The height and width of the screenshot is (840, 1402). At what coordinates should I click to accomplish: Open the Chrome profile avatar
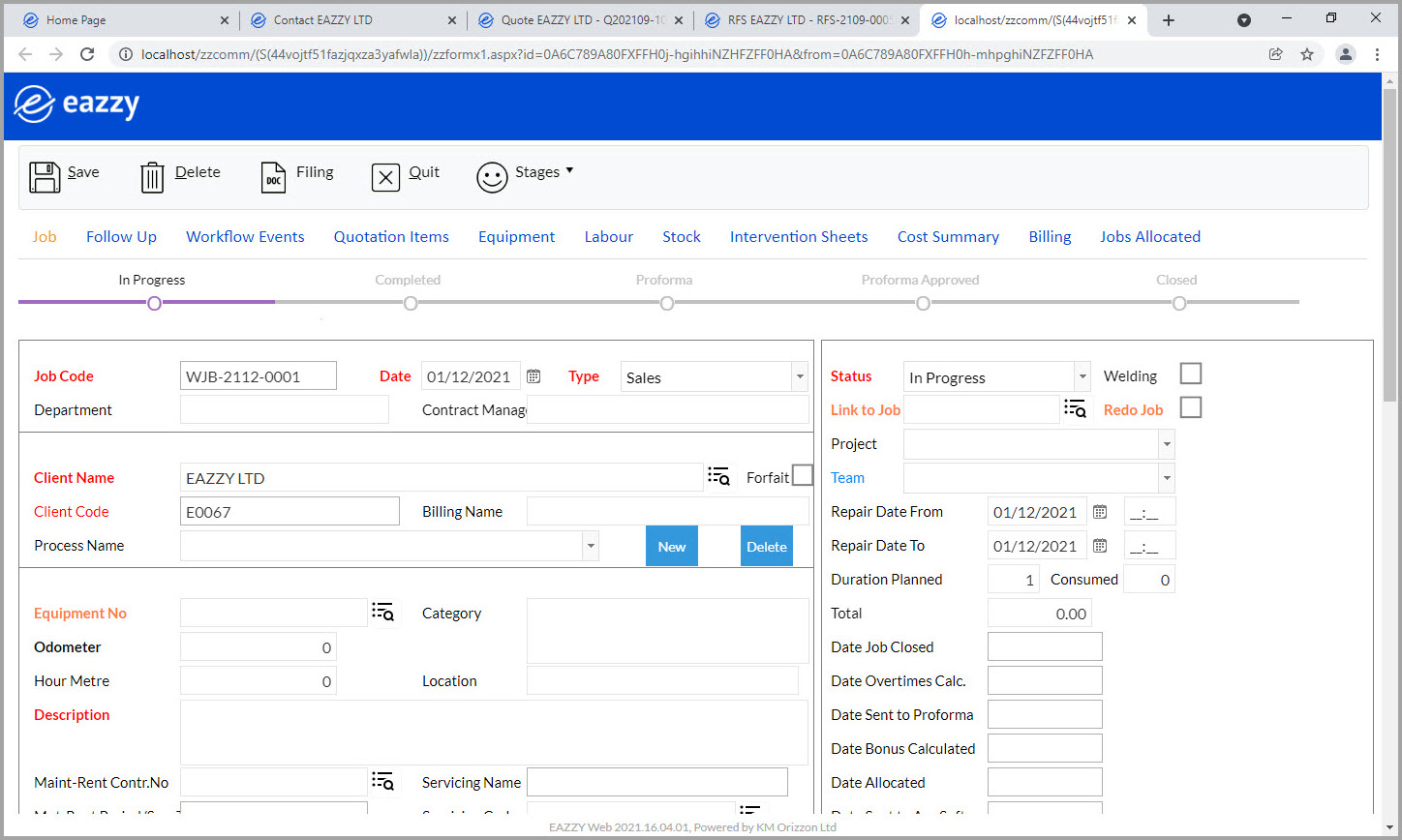1346,54
